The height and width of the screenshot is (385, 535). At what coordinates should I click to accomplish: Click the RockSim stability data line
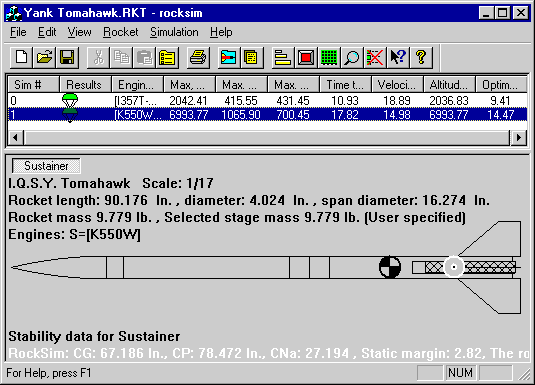[269, 354]
